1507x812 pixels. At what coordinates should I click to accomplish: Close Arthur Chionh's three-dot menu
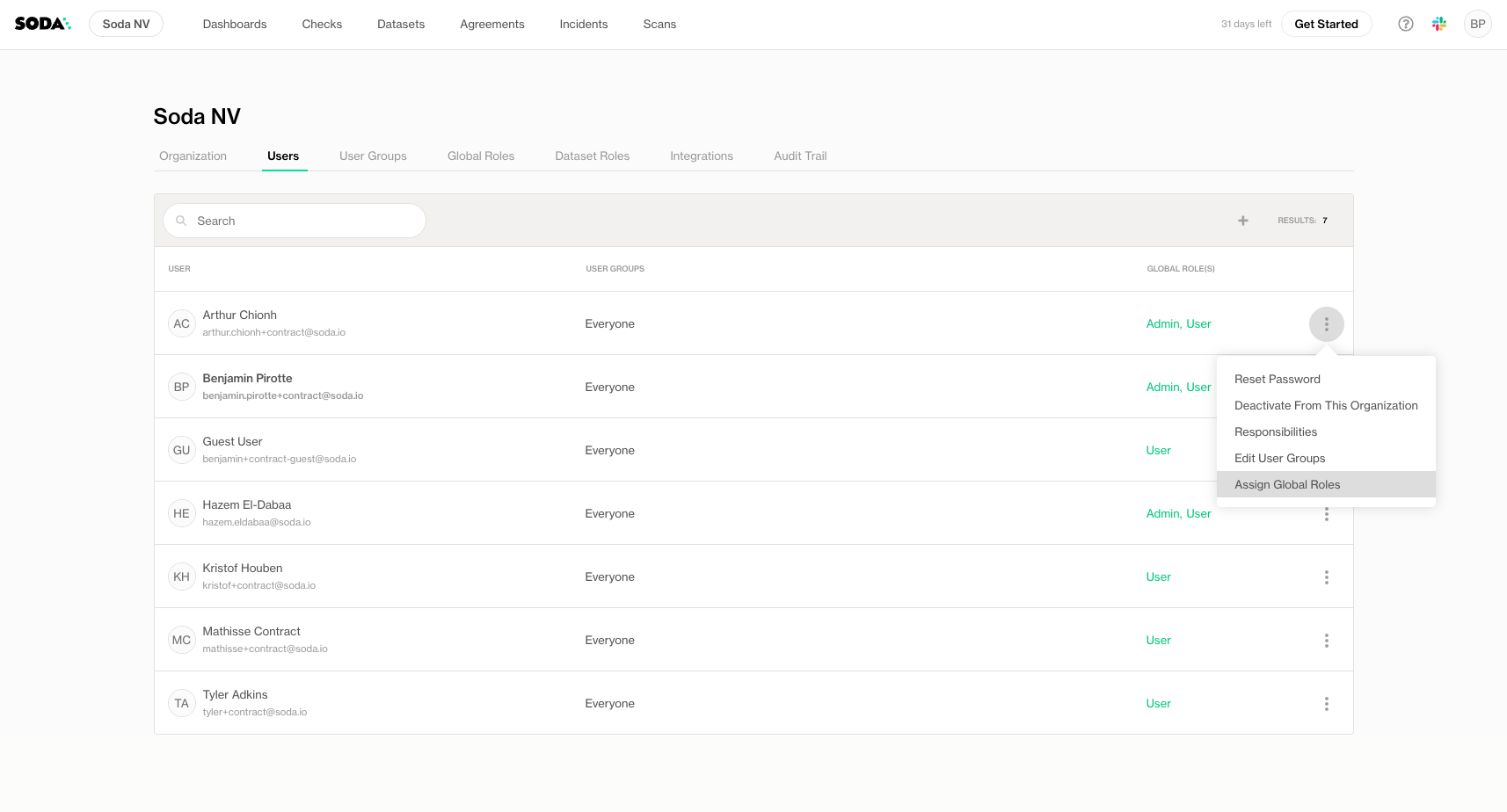(1327, 324)
